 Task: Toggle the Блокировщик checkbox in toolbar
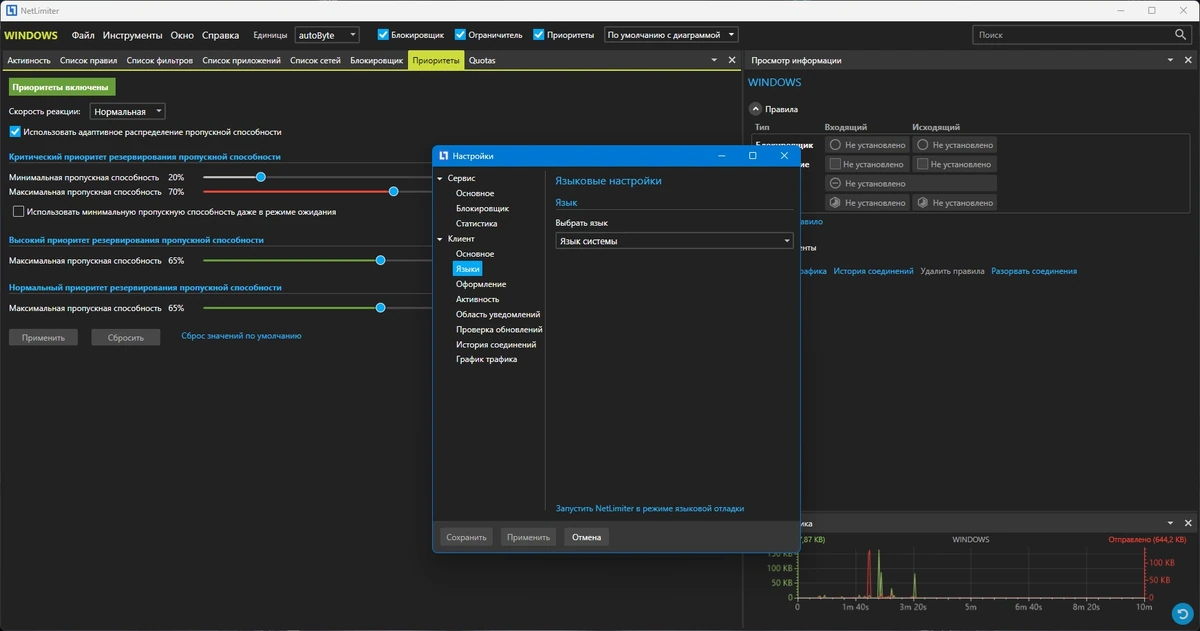[383, 35]
